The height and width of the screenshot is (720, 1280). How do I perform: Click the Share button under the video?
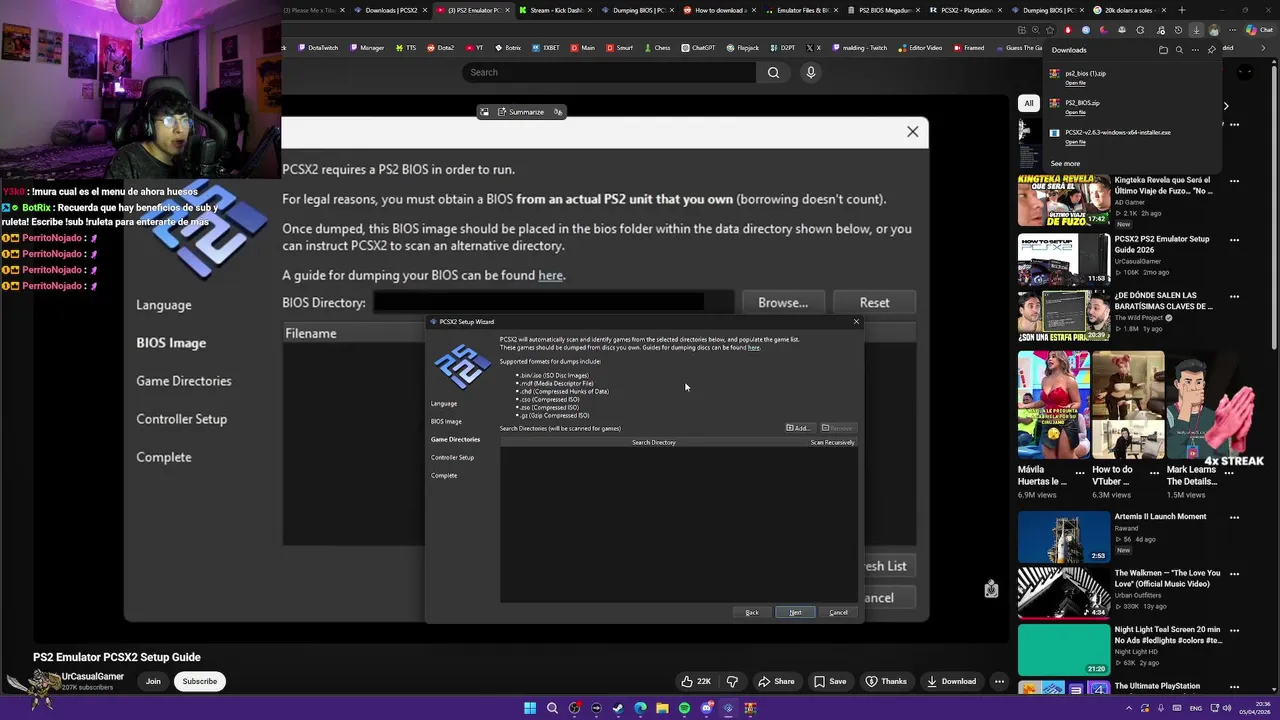(x=776, y=681)
